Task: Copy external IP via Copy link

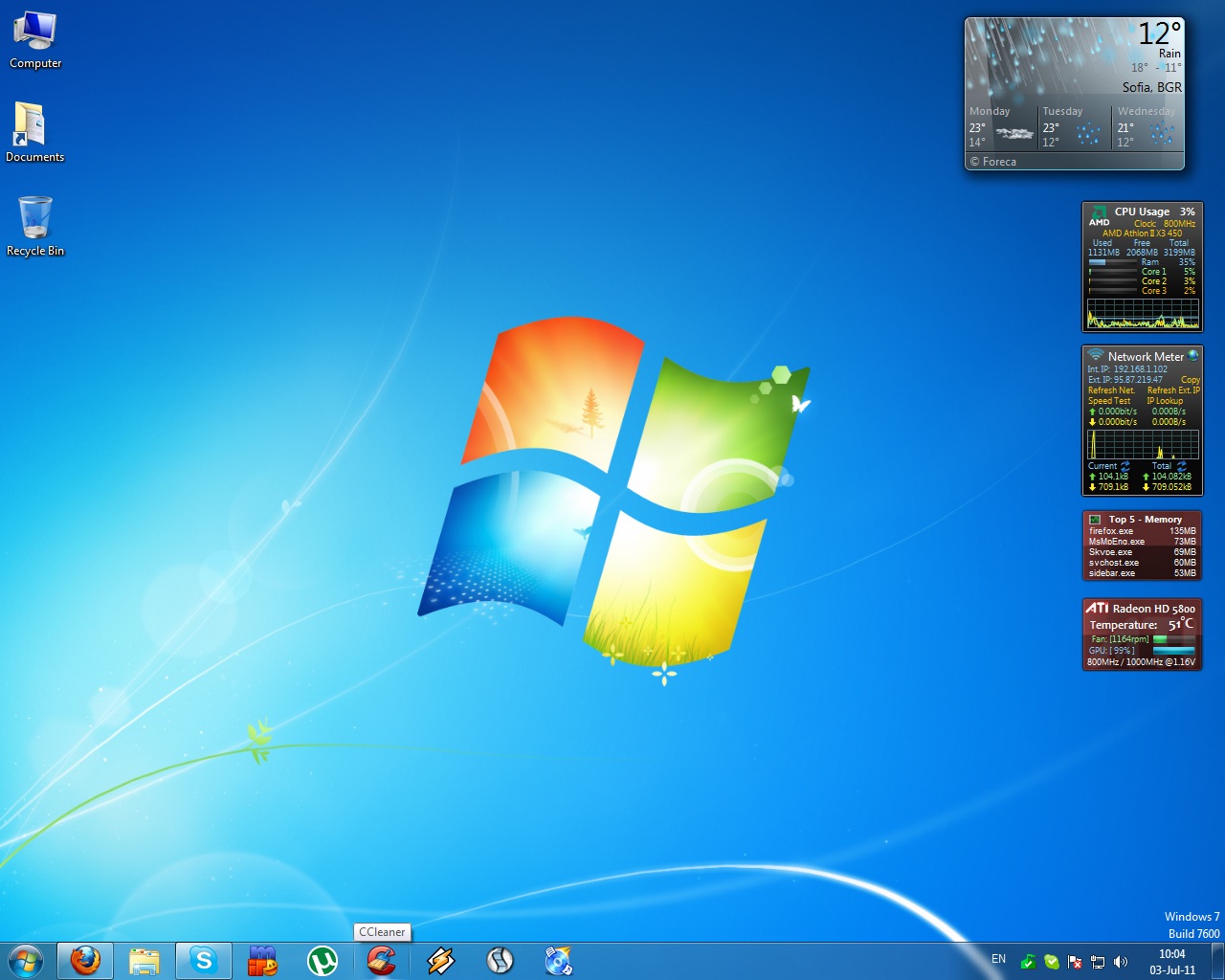Action: click(x=1190, y=380)
